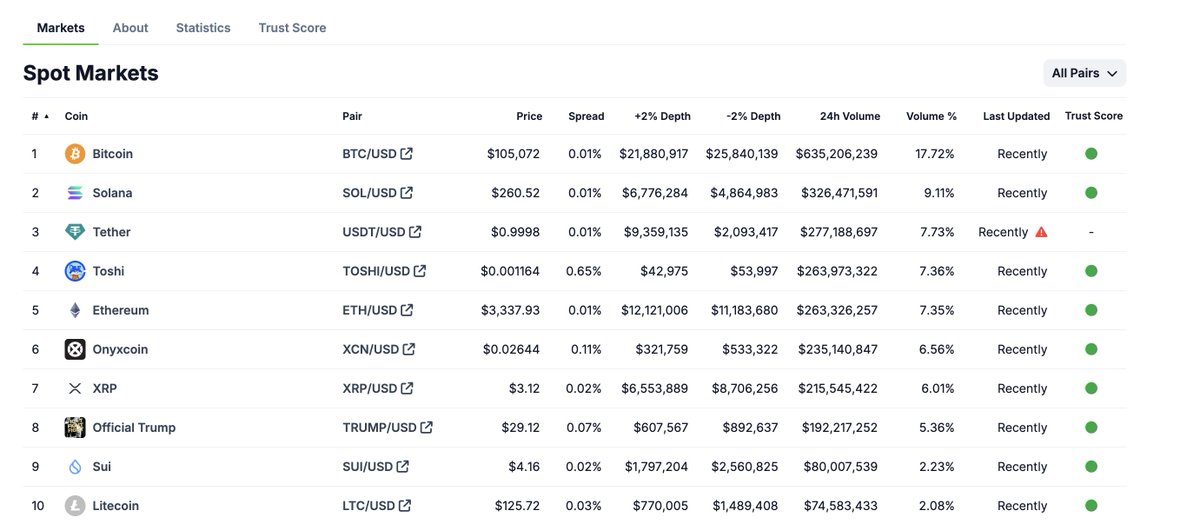
Task: Open external link icon beside TOSHI/USD
Action: tap(420, 271)
